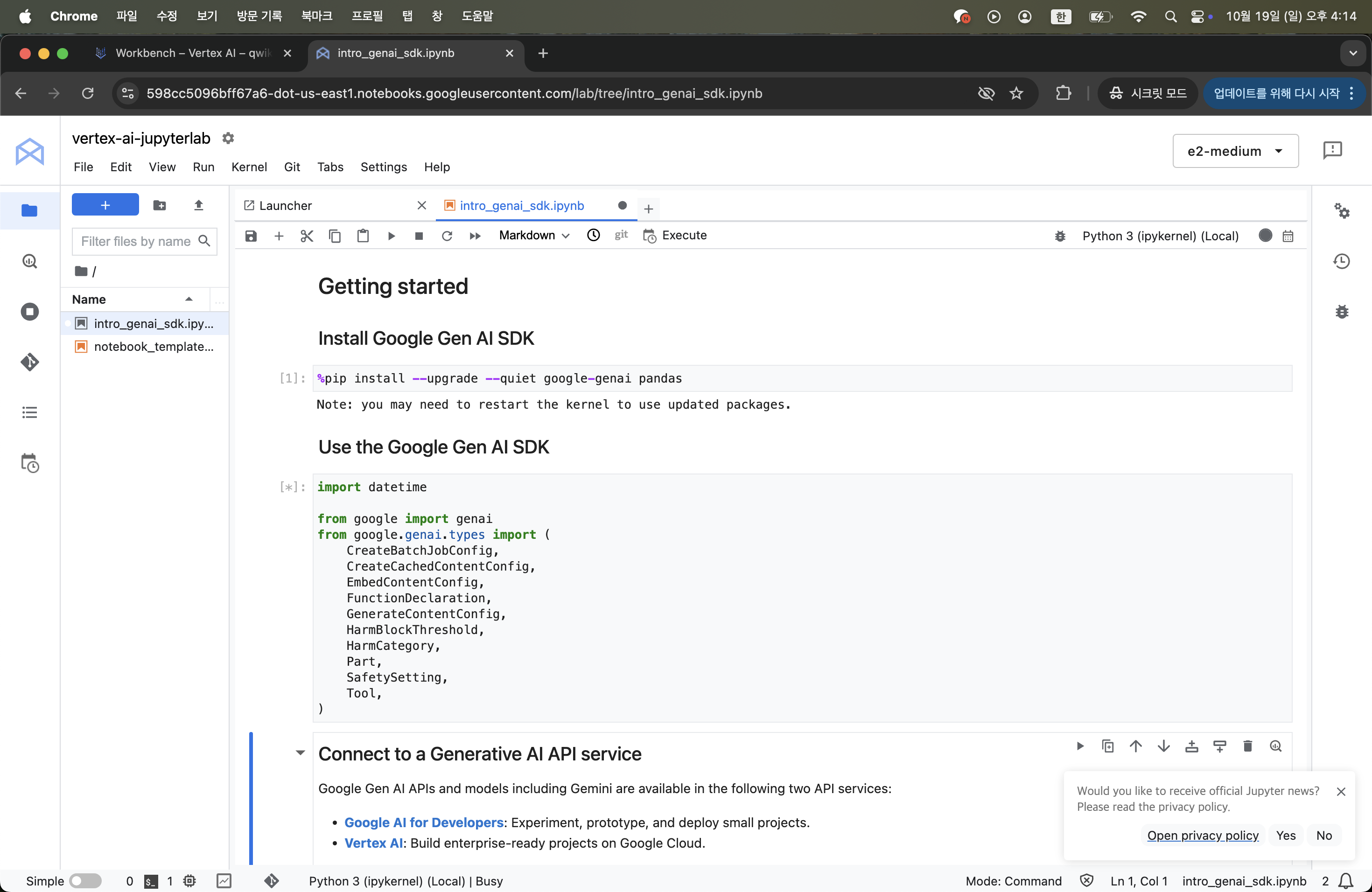
Task: Open the Git sidebar panel
Action: click(x=29, y=362)
